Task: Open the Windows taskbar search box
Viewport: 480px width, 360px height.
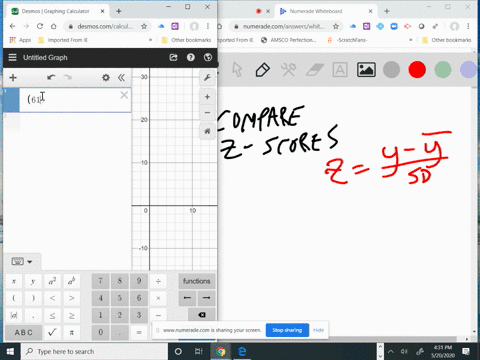Action: 95,351
